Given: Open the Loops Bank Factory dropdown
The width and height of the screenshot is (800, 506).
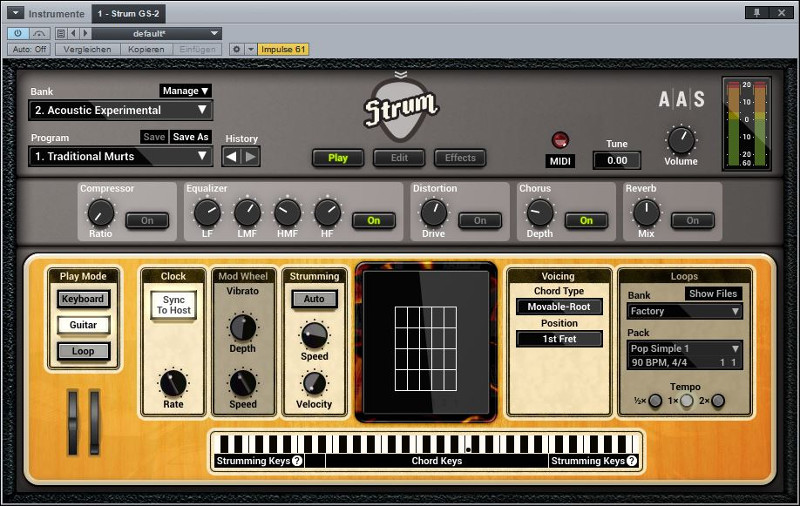Looking at the screenshot, I should [684, 311].
